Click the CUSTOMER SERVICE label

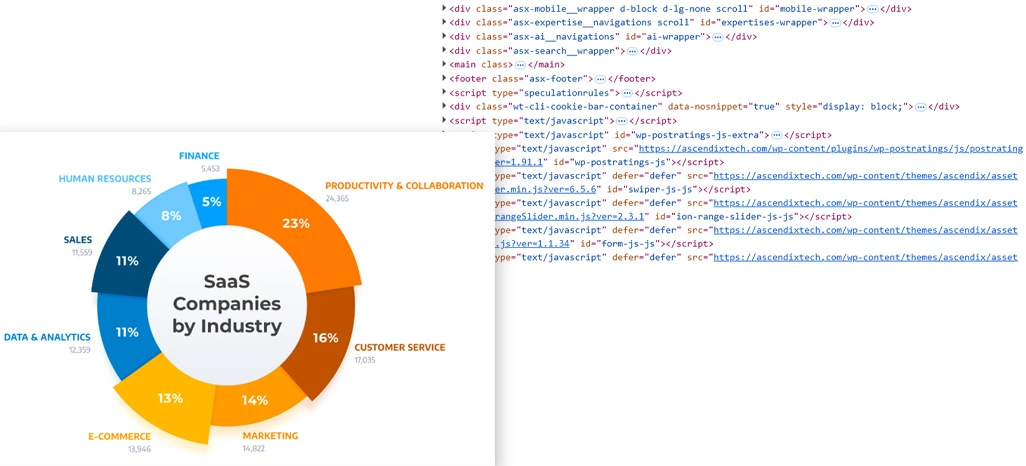(399, 348)
